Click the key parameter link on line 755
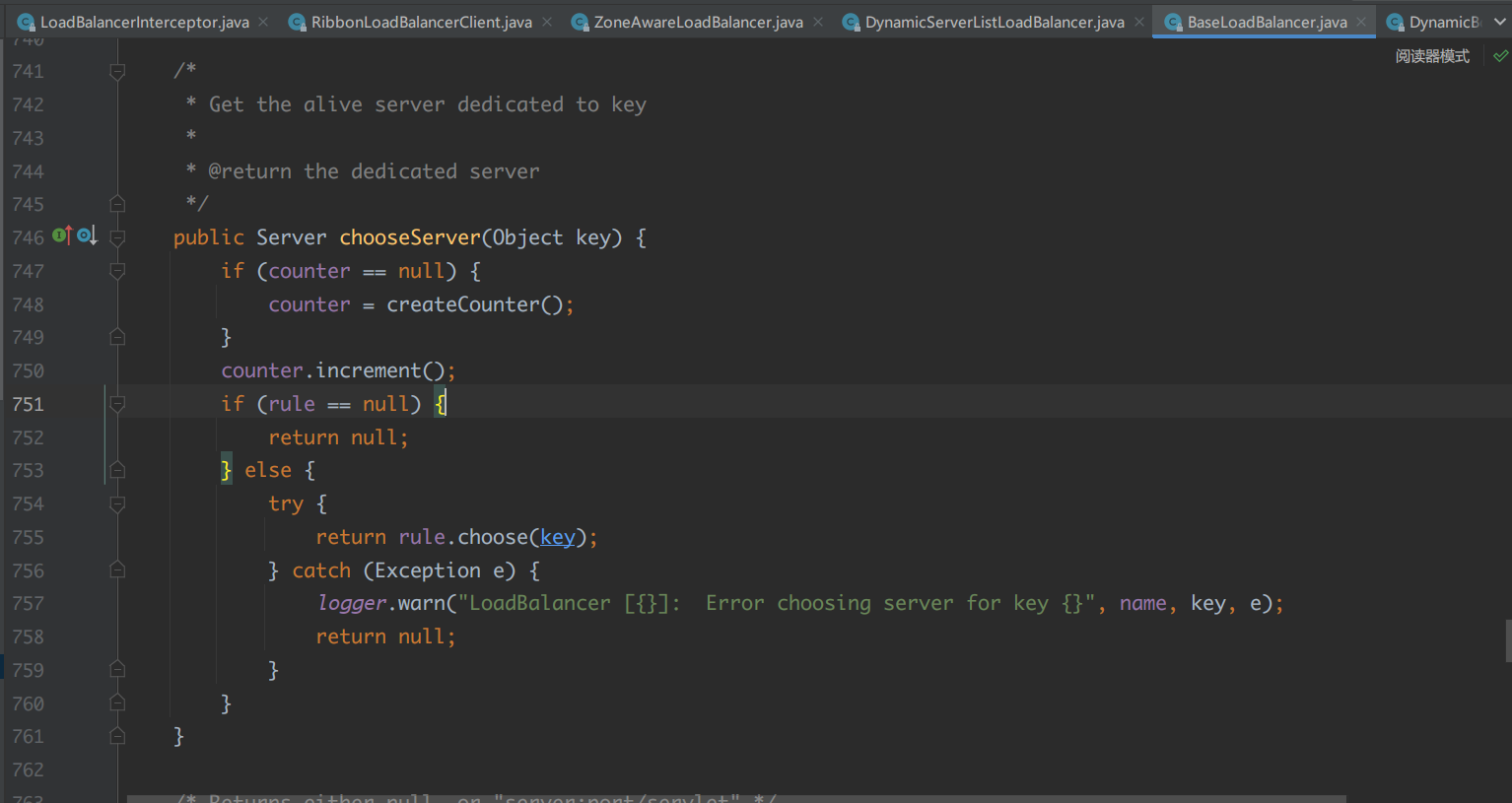1512x803 pixels. (x=557, y=537)
